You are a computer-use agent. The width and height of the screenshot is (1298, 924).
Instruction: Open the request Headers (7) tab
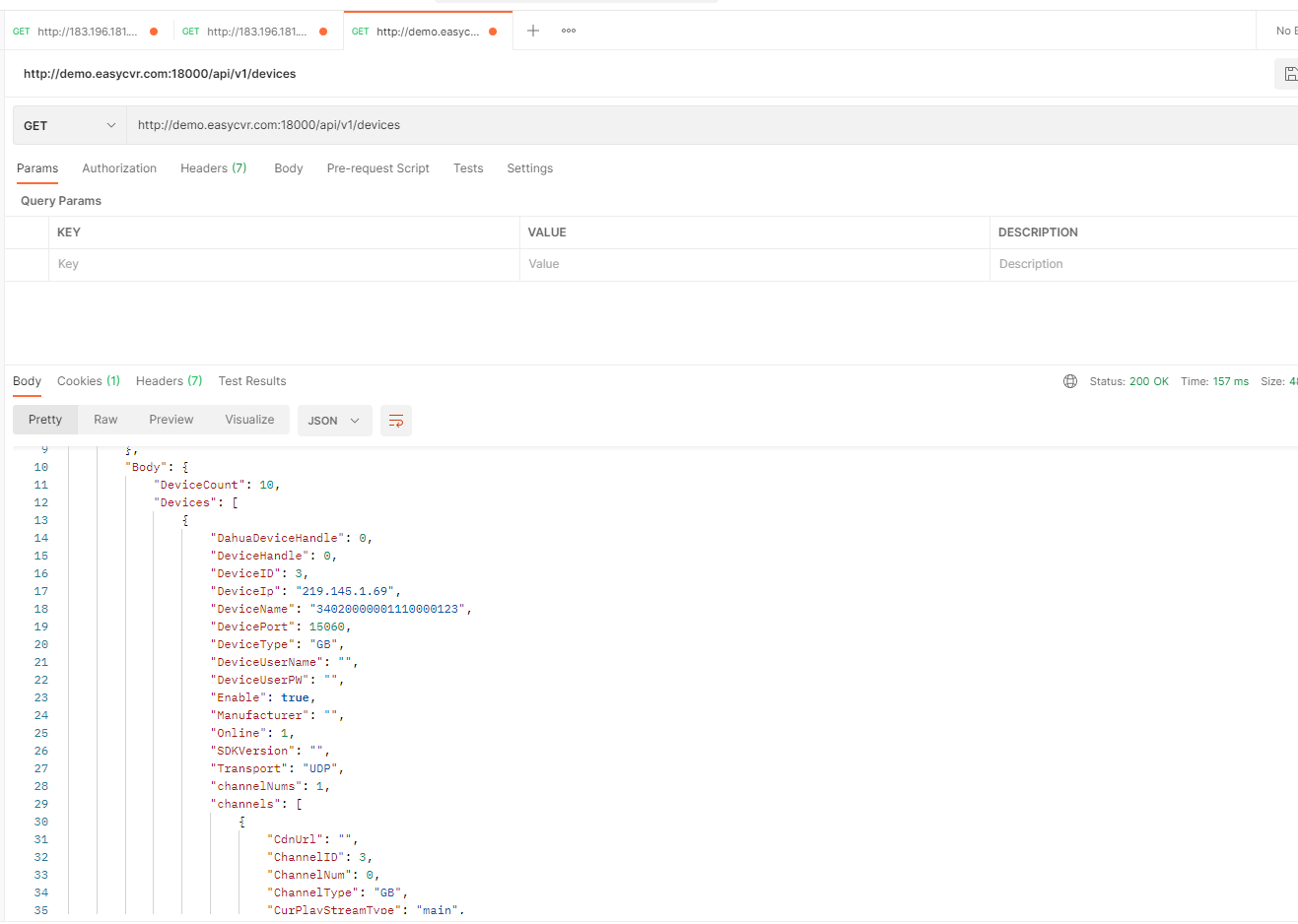(213, 168)
